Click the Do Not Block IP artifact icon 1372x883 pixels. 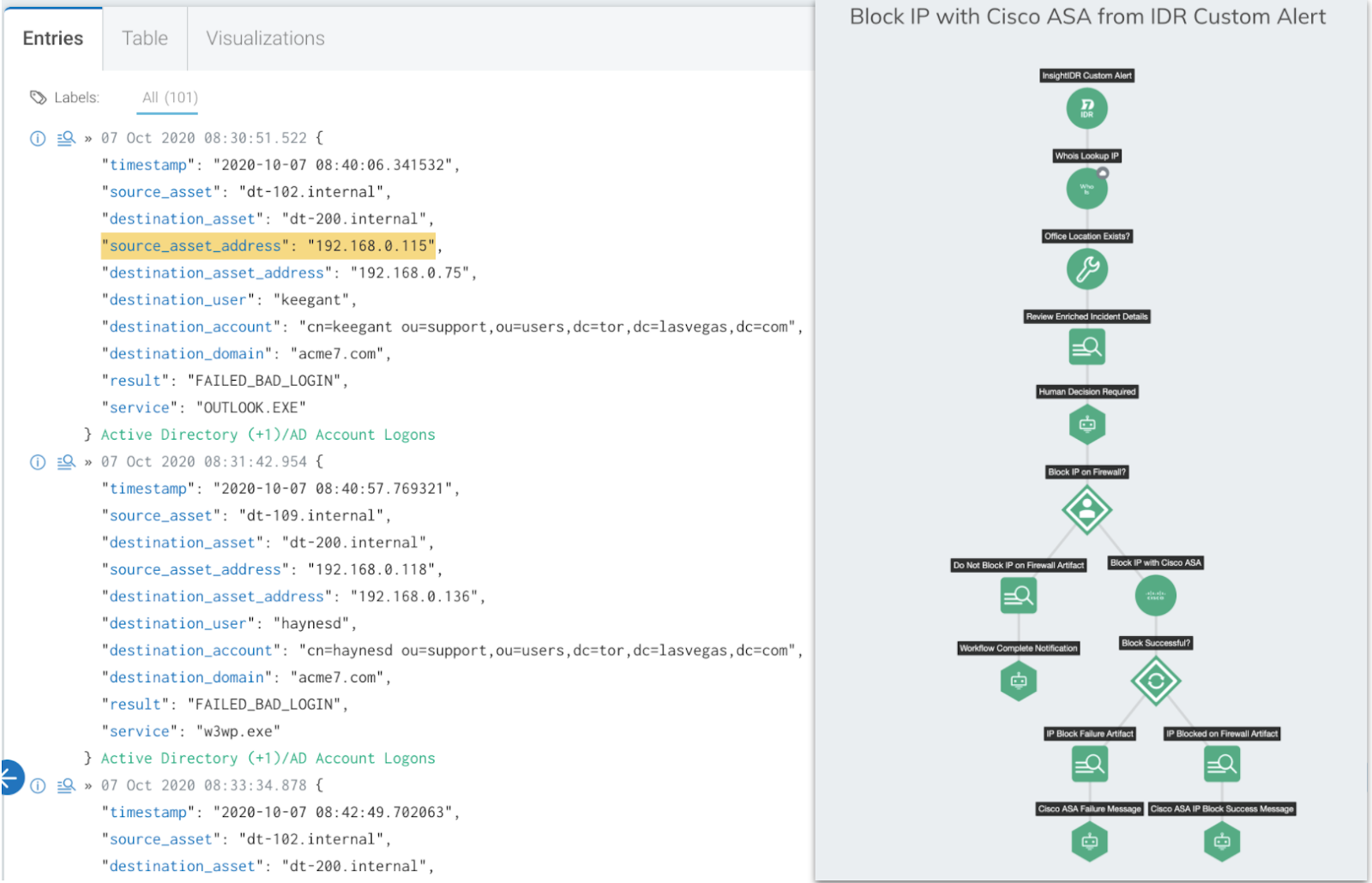(x=1019, y=595)
